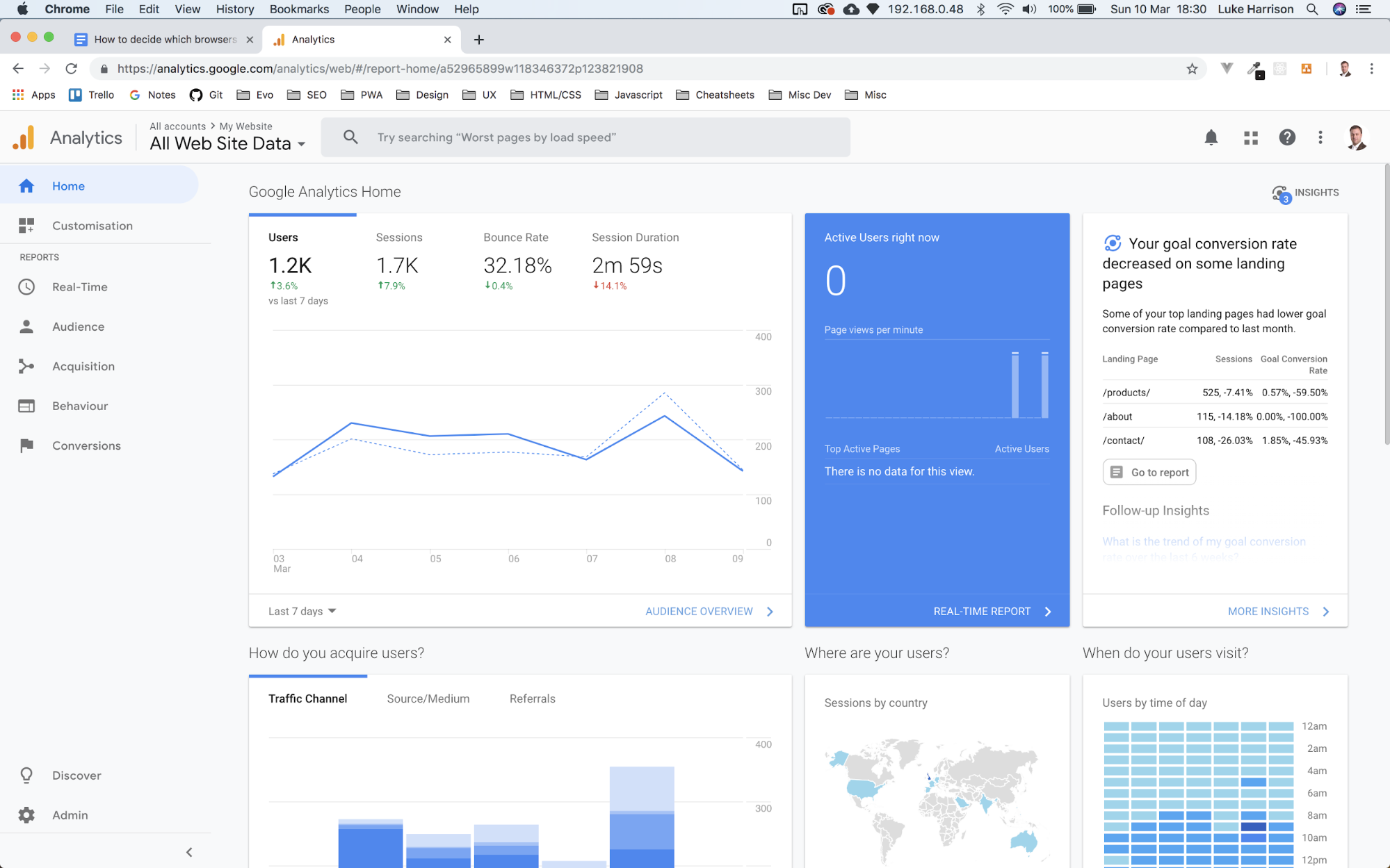Click the Discover lightbulb icon

26,775
